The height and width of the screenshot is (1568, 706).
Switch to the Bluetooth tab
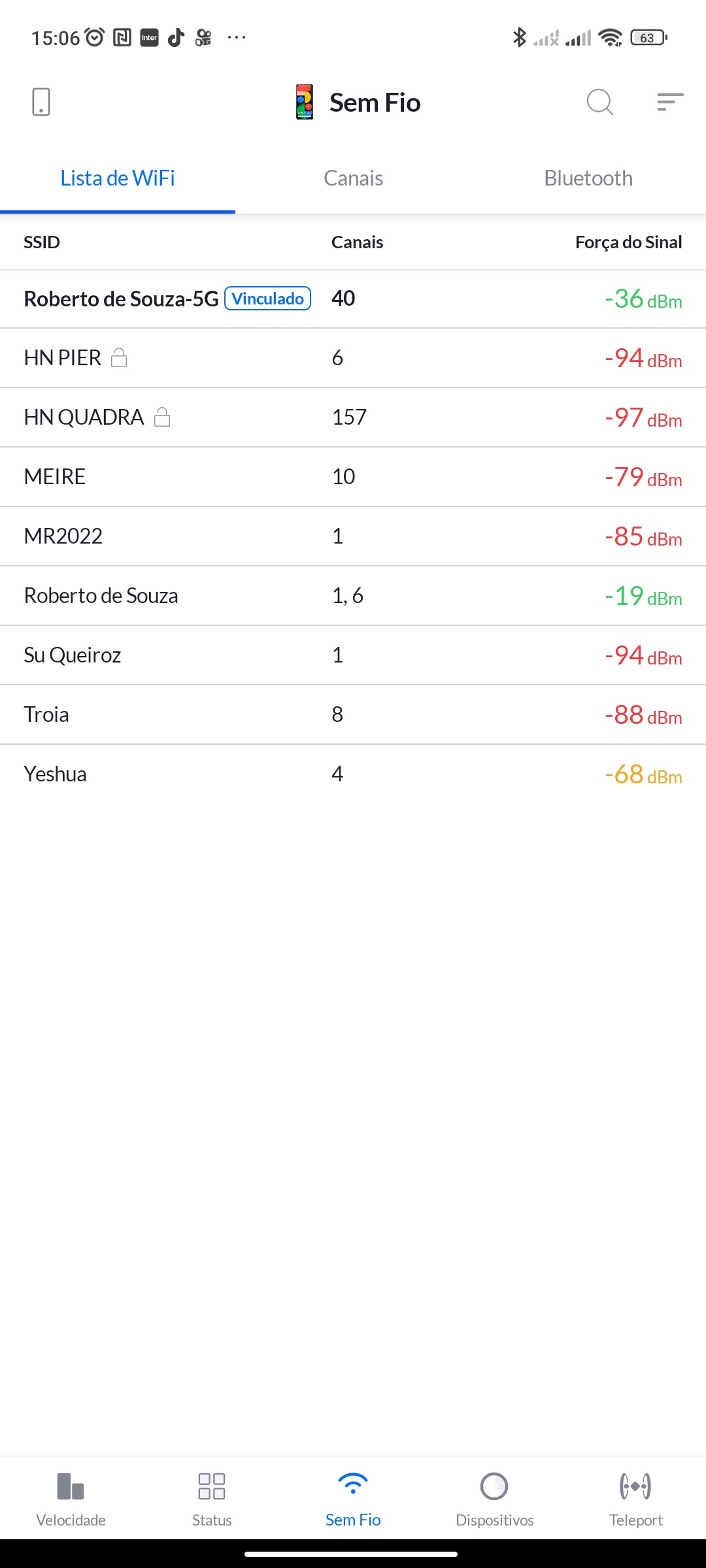pos(588,178)
